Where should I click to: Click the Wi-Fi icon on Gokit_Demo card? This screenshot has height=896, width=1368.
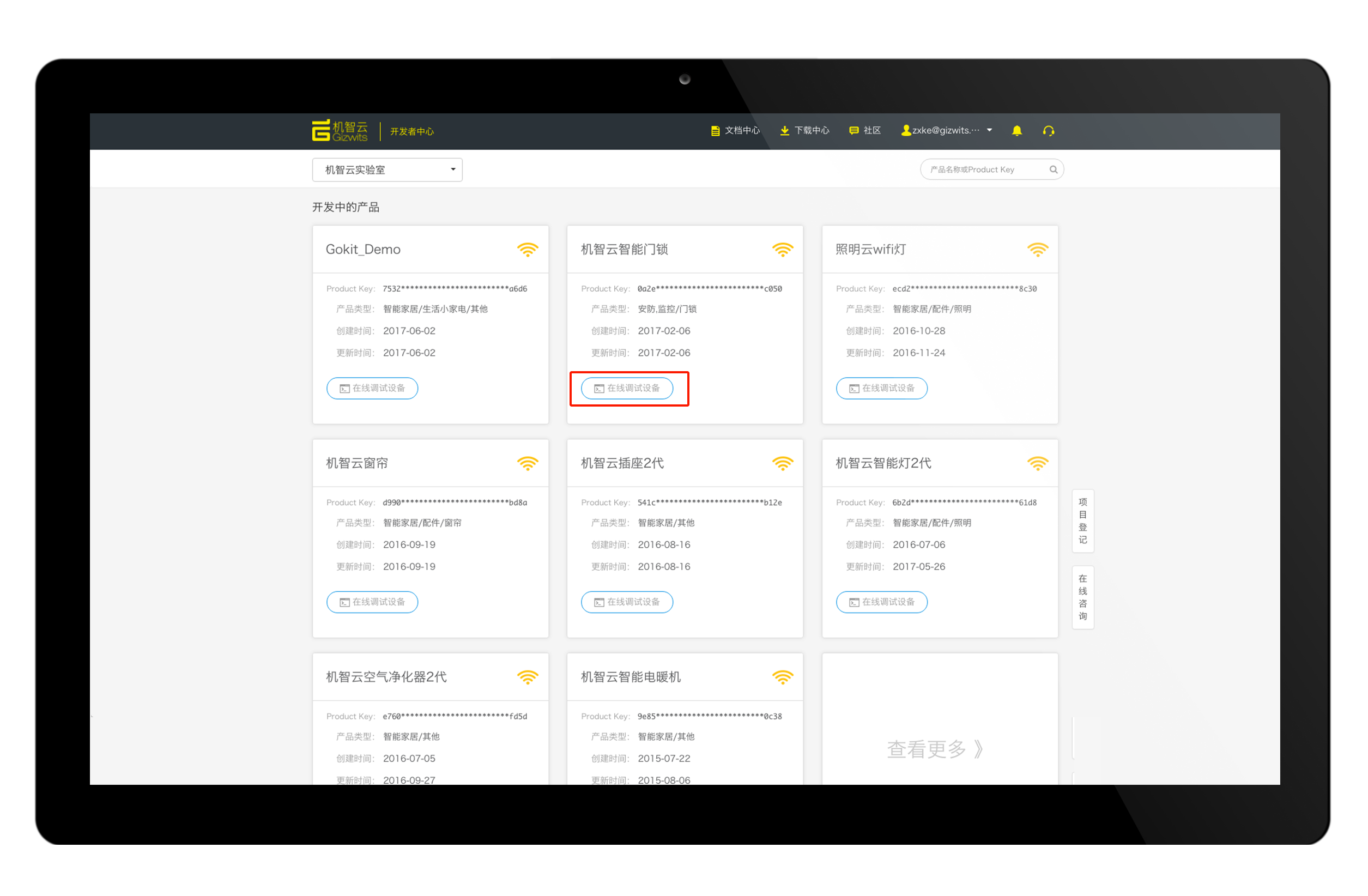[527, 250]
